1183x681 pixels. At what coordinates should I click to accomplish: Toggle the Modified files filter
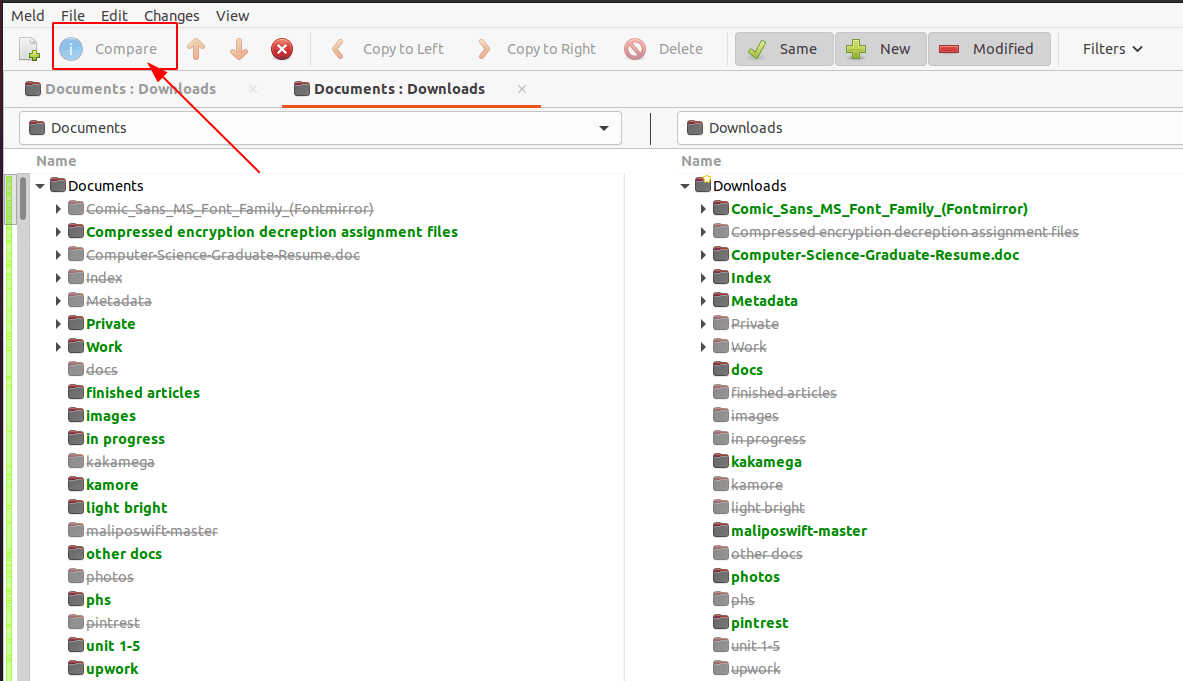click(x=988, y=49)
